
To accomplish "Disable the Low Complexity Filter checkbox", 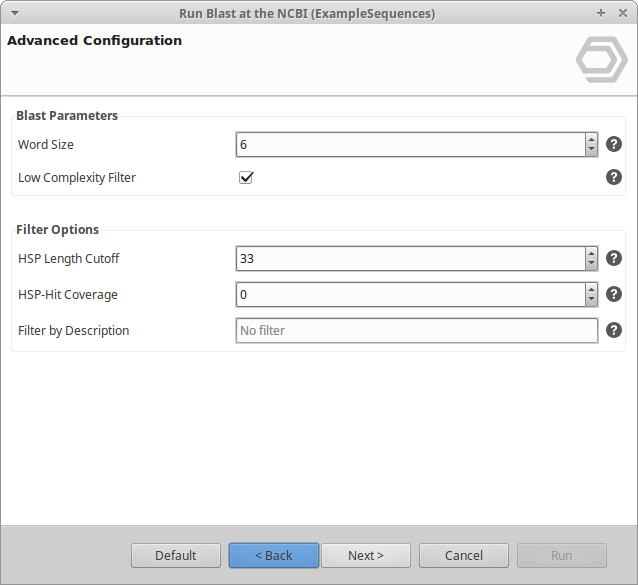I will pos(246,177).
